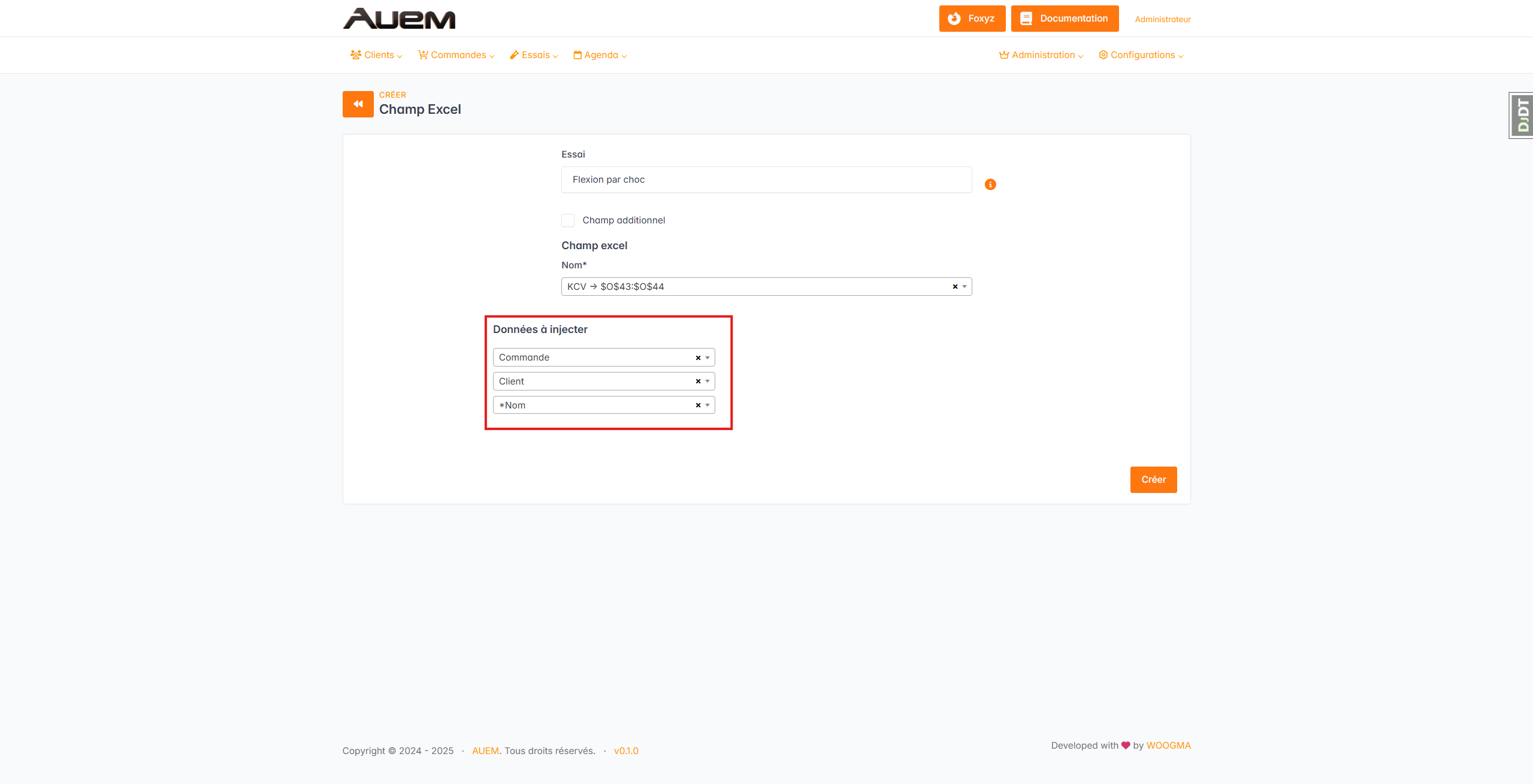
Task: Open the DjDT debug toolbar tab
Action: click(x=1522, y=116)
